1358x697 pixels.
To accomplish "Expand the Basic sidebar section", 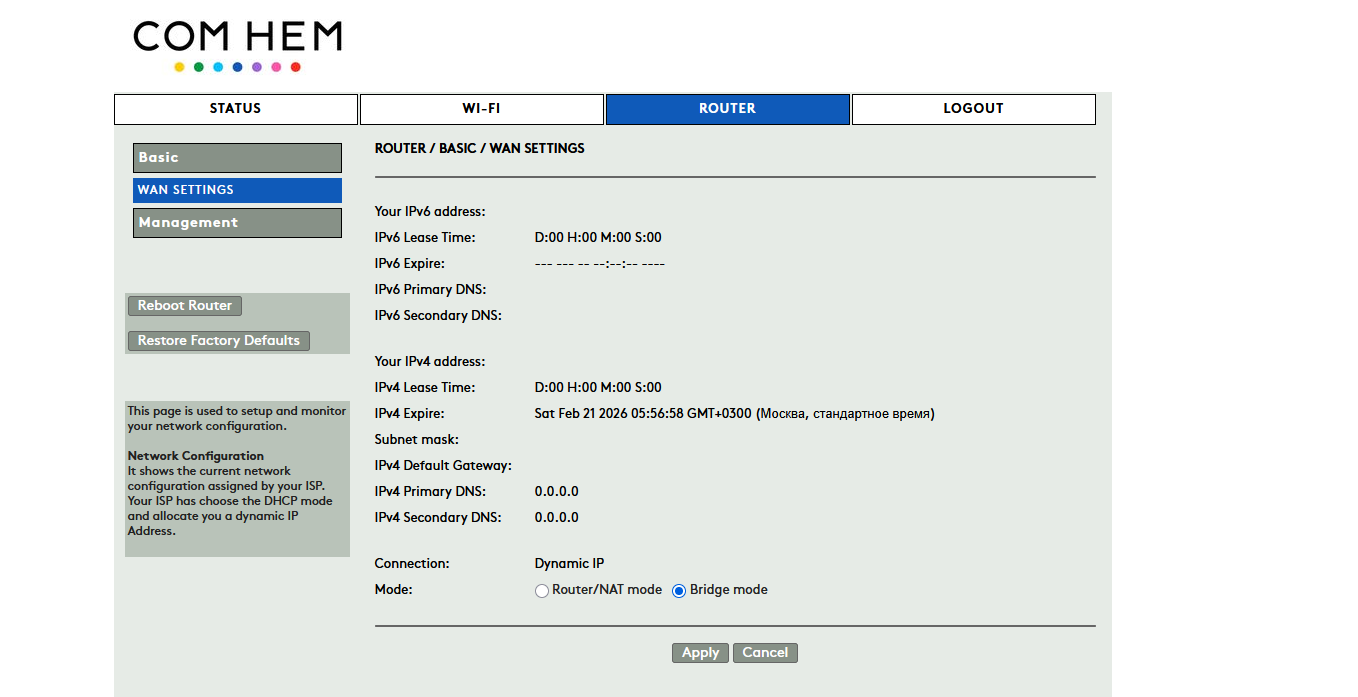I will tap(237, 158).
